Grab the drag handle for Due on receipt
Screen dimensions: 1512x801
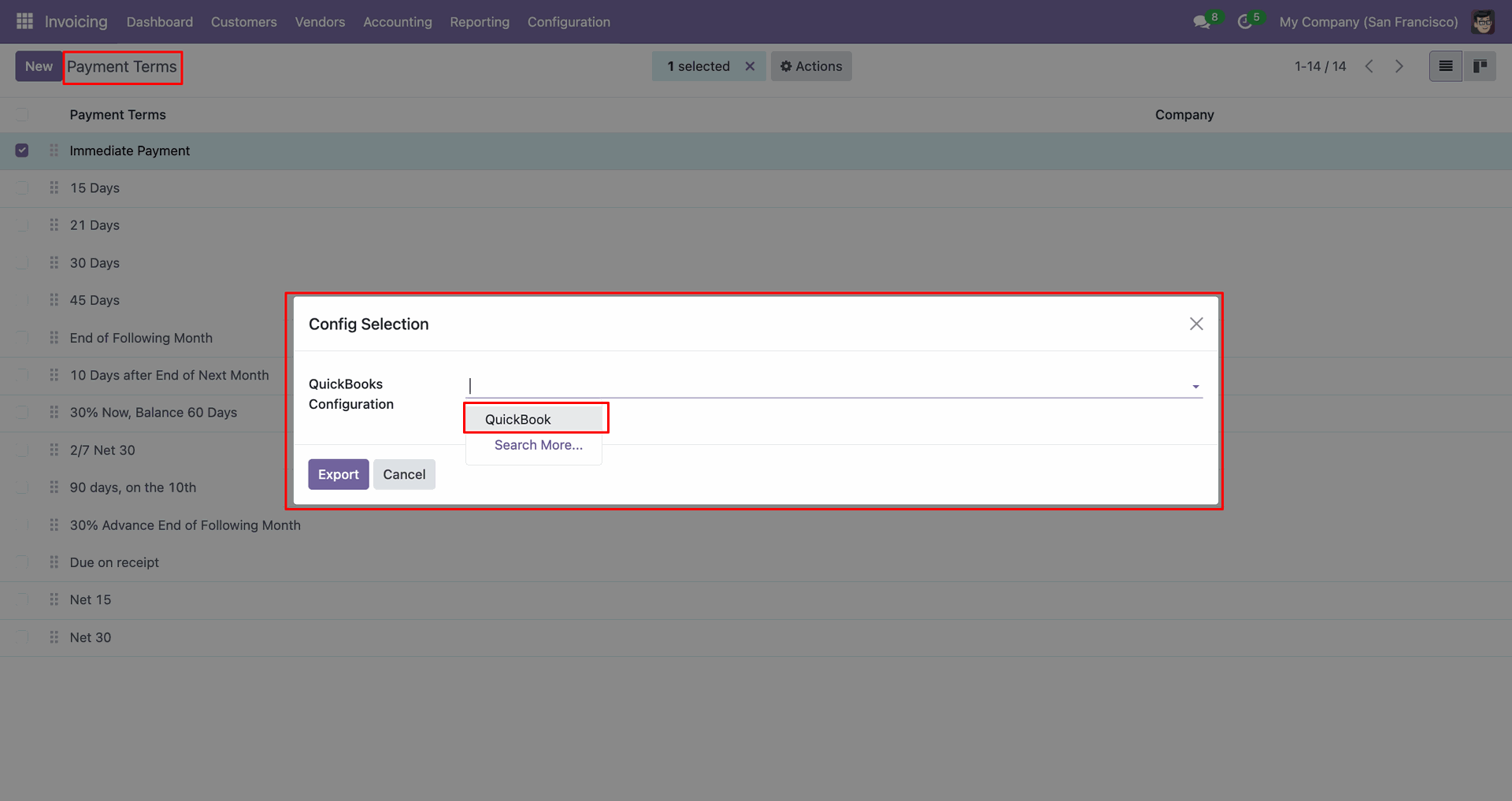[x=54, y=562]
